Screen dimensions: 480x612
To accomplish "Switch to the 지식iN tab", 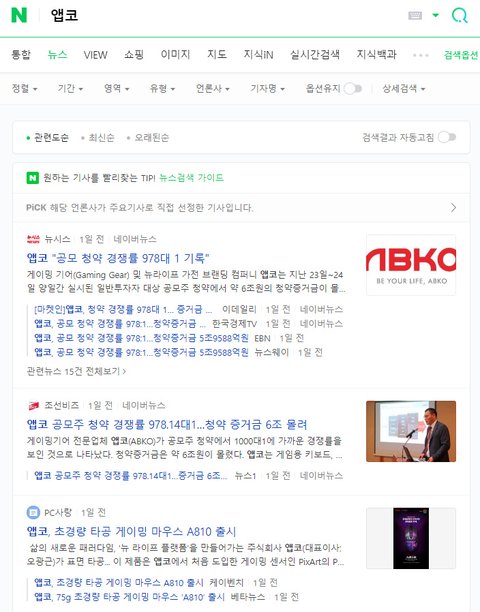I will 258,55.
